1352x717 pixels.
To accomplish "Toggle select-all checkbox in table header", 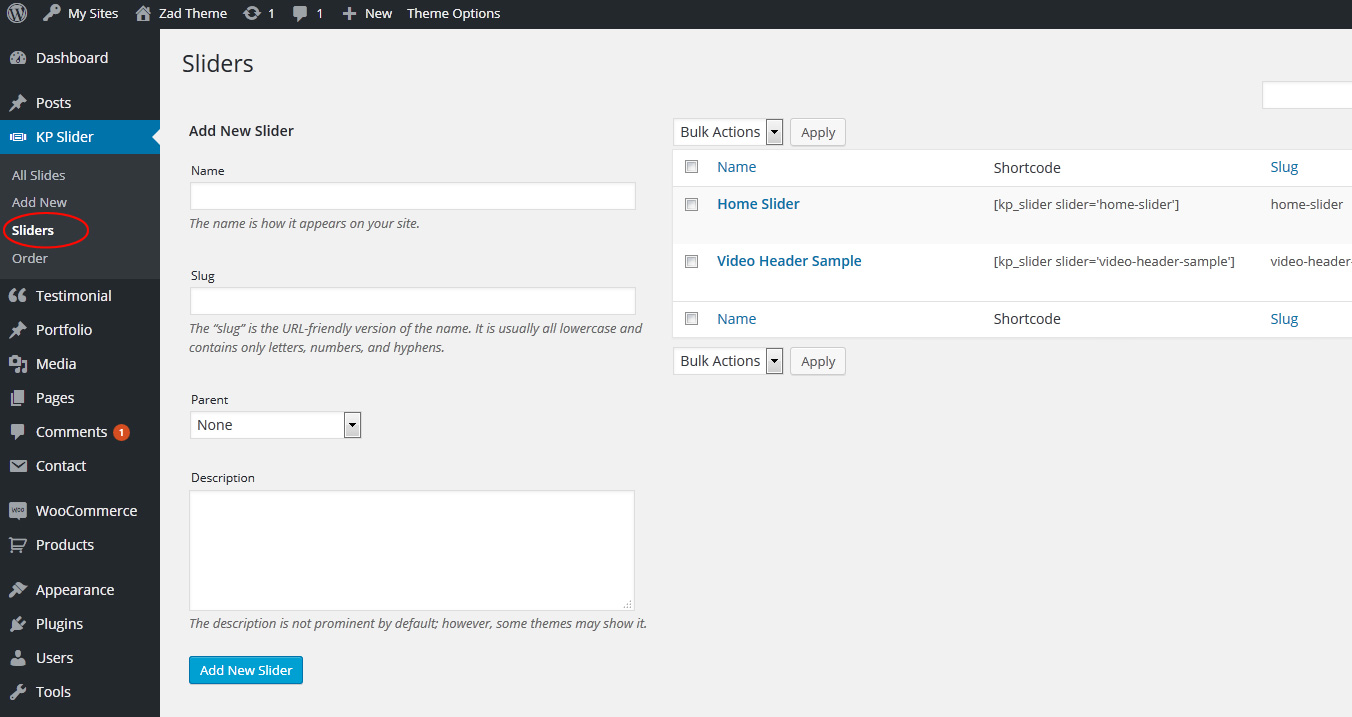I will pyautogui.click(x=691, y=167).
